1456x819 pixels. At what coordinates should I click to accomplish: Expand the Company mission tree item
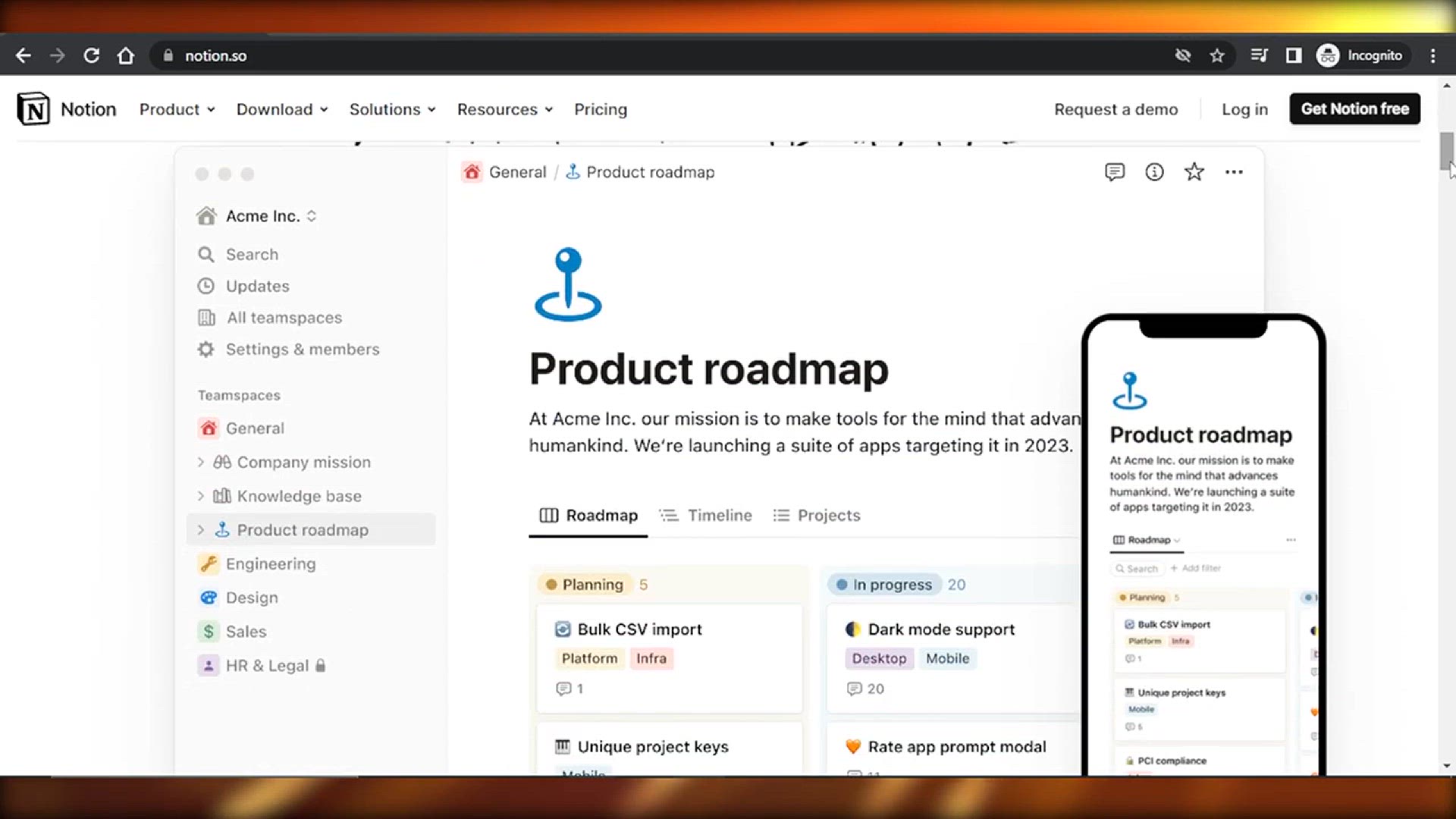coord(201,462)
